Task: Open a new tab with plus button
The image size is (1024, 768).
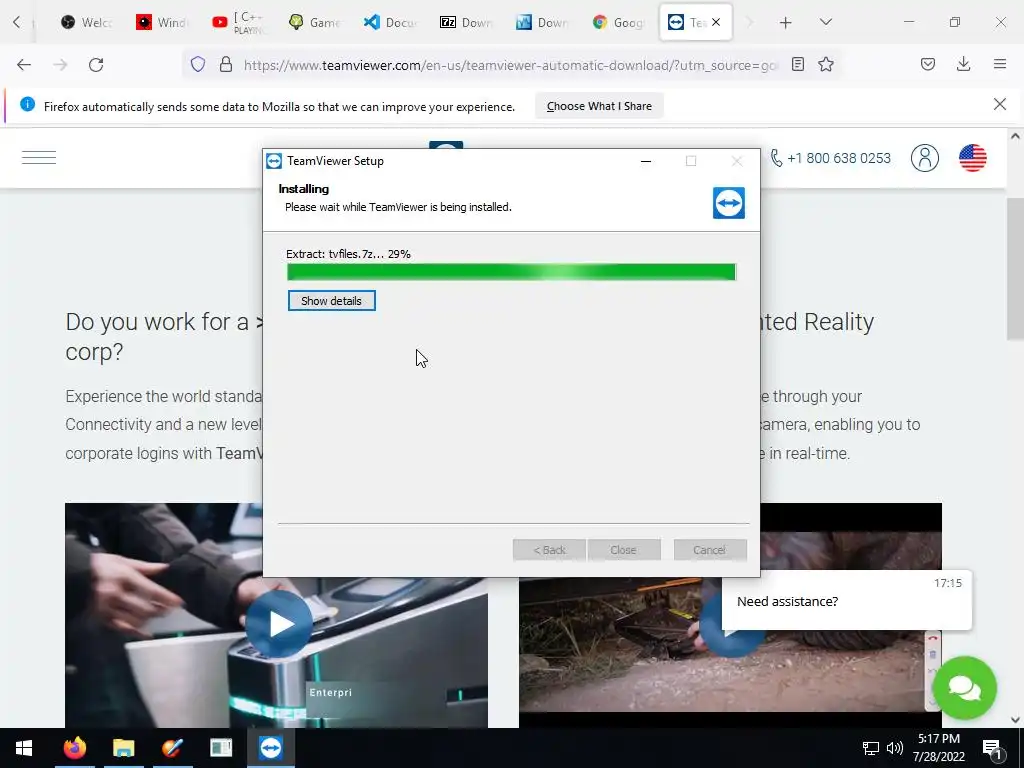Action: (786, 23)
